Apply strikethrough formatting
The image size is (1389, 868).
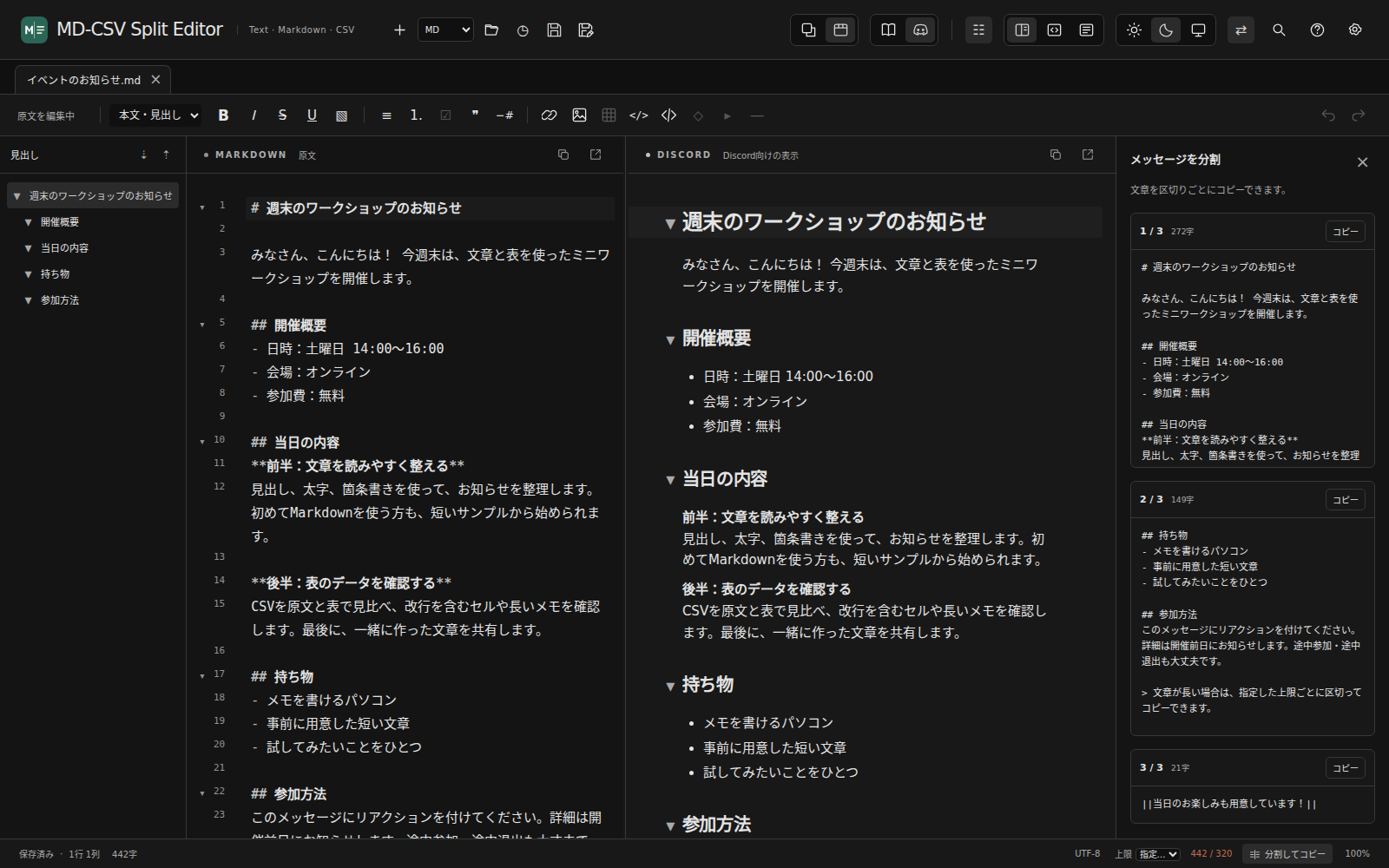coord(282,115)
